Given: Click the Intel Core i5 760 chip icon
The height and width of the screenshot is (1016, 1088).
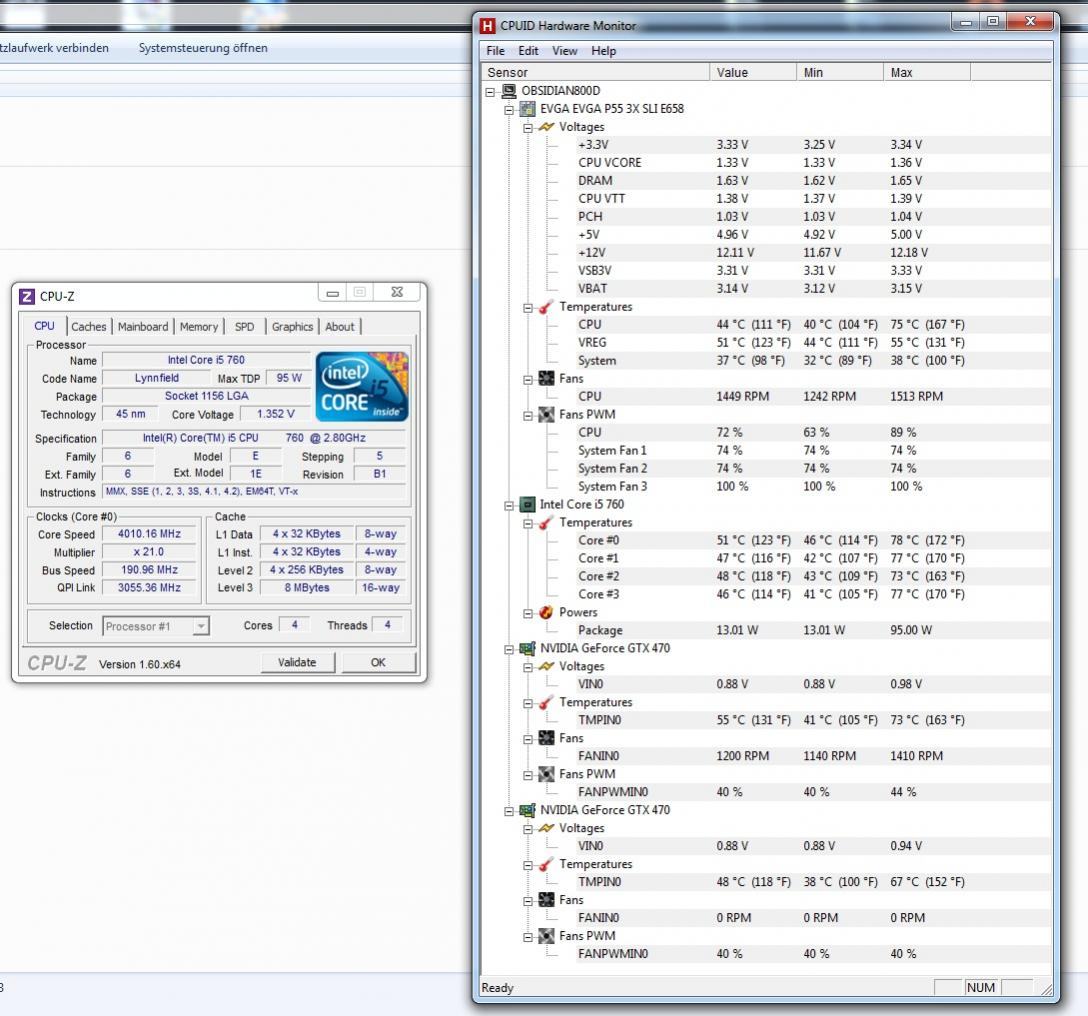Looking at the screenshot, I should tap(528, 505).
